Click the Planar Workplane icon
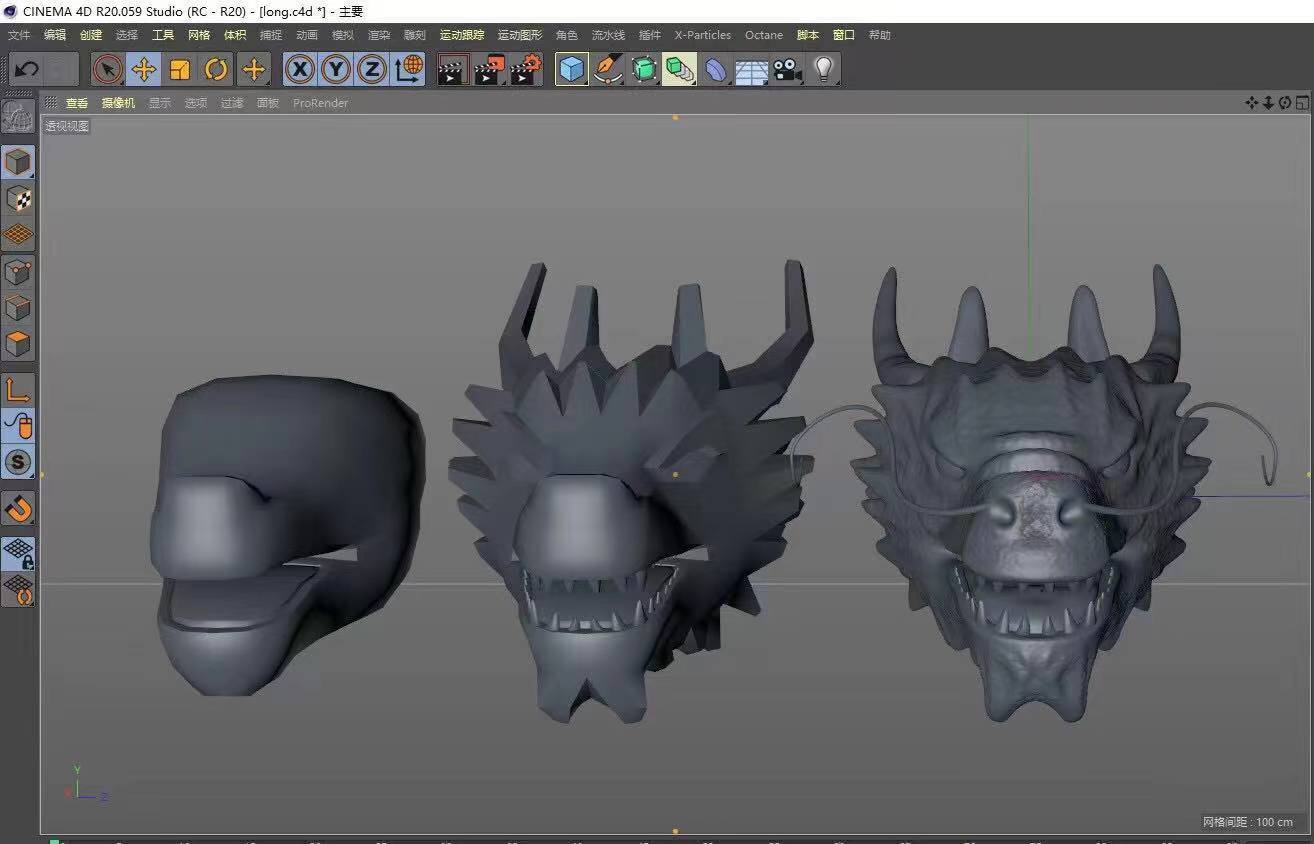The height and width of the screenshot is (844, 1314). (18, 590)
